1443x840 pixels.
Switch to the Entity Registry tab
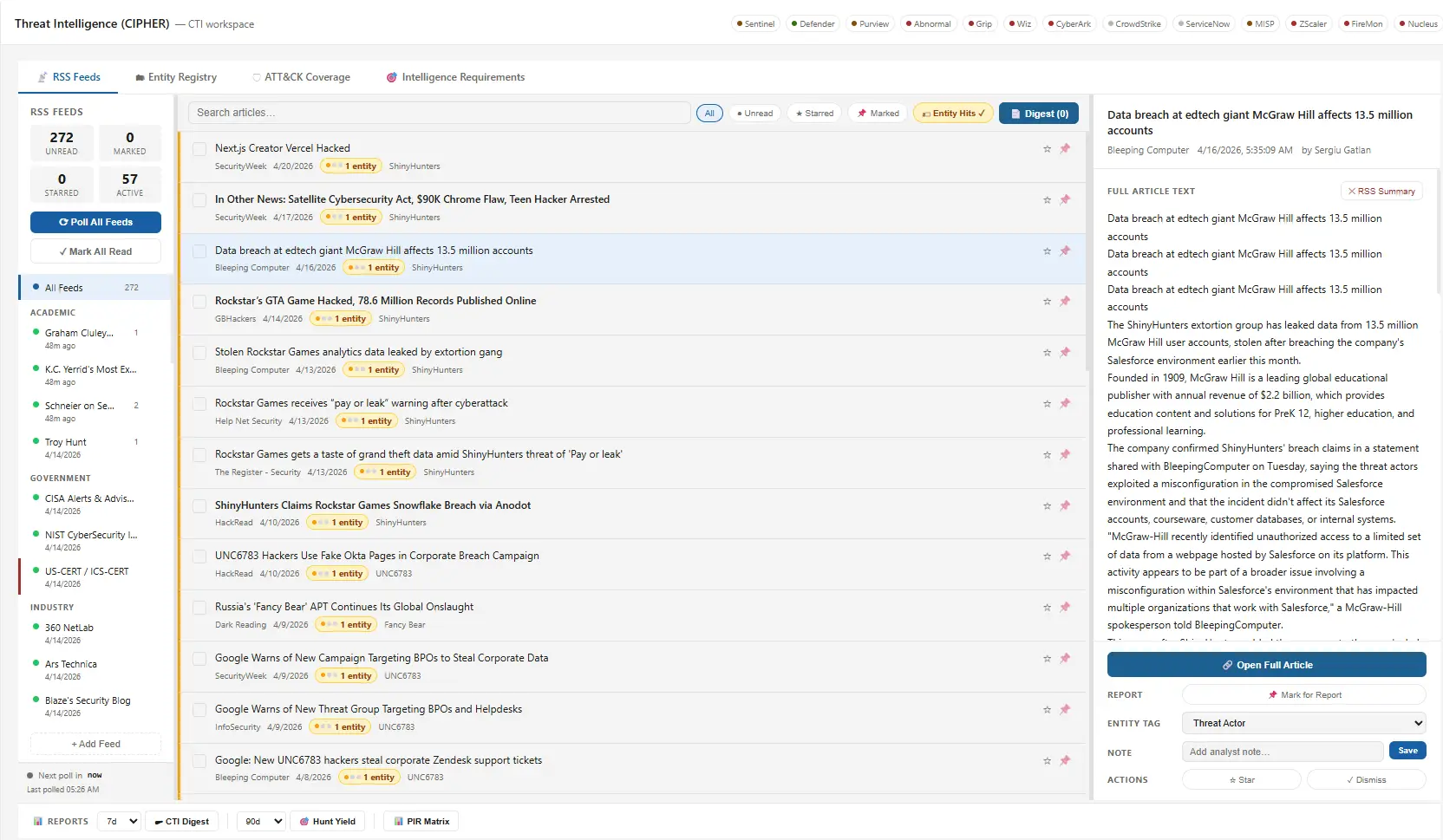(x=176, y=77)
